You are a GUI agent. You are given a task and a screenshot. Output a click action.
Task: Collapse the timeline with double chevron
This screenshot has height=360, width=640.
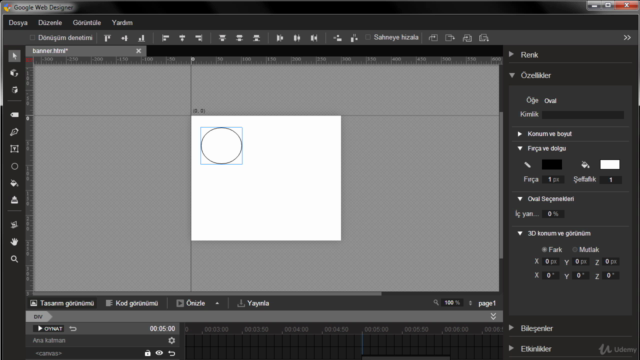(493, 316)
